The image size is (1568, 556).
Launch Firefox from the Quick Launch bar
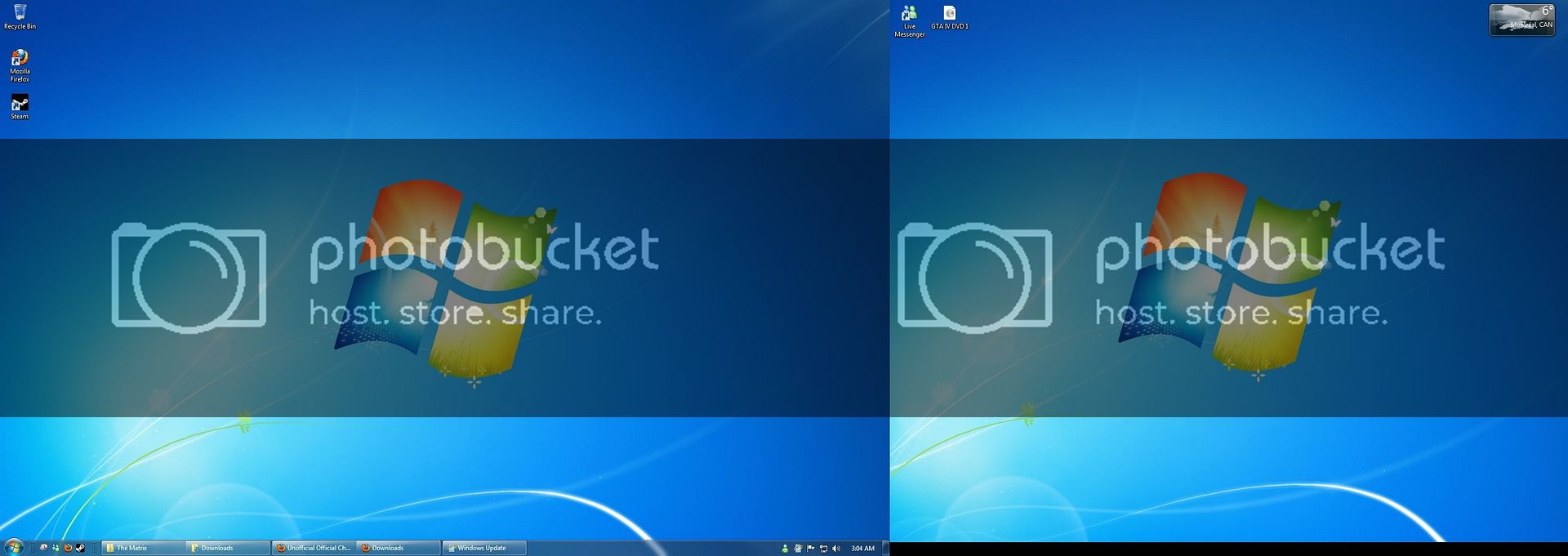(68, 548)
